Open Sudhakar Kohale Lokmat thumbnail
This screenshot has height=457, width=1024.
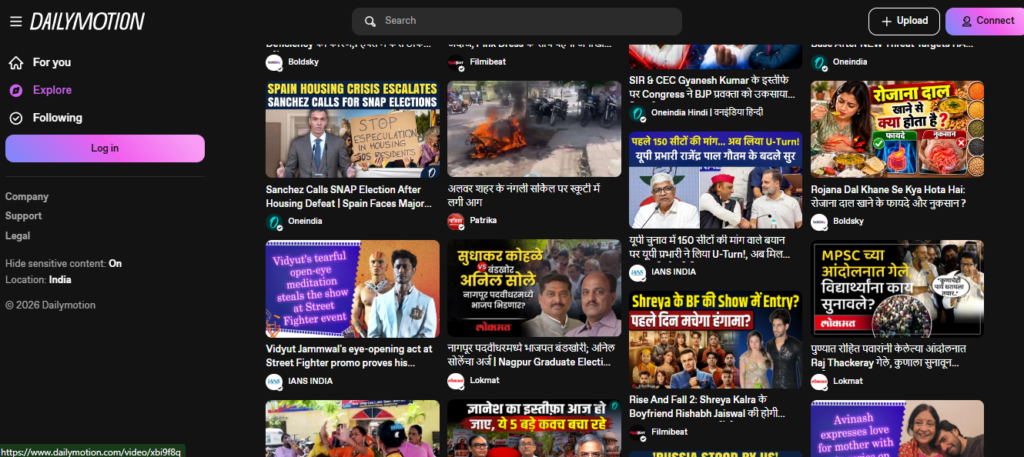534,288
